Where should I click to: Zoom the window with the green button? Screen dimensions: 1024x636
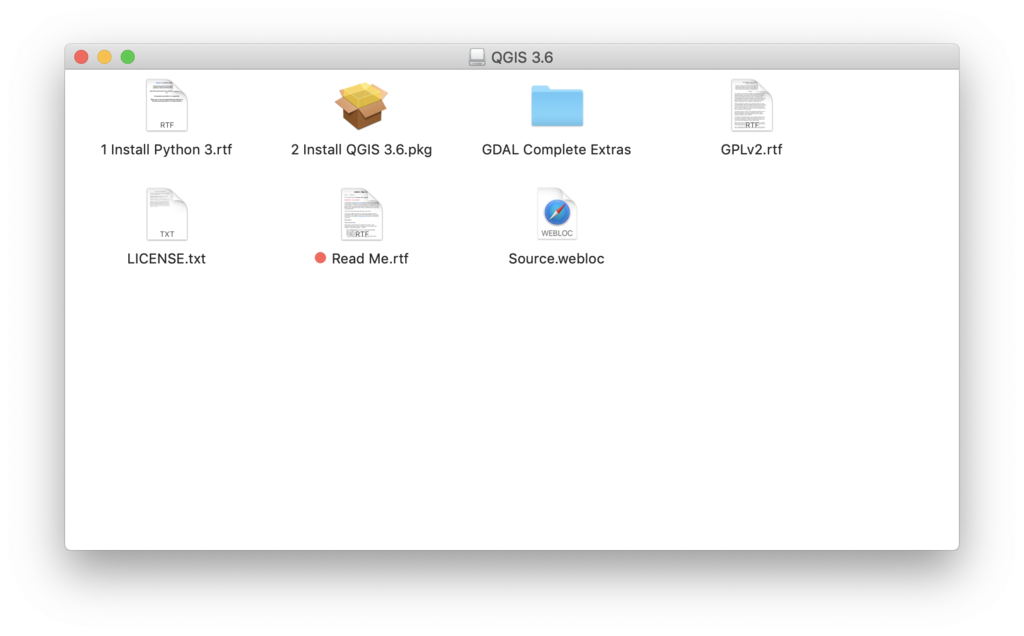pos(128,57)
